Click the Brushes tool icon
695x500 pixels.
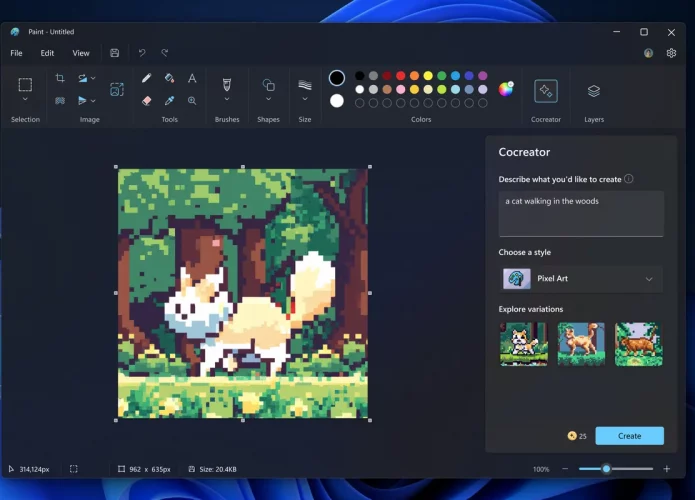(x=226, y=84)
